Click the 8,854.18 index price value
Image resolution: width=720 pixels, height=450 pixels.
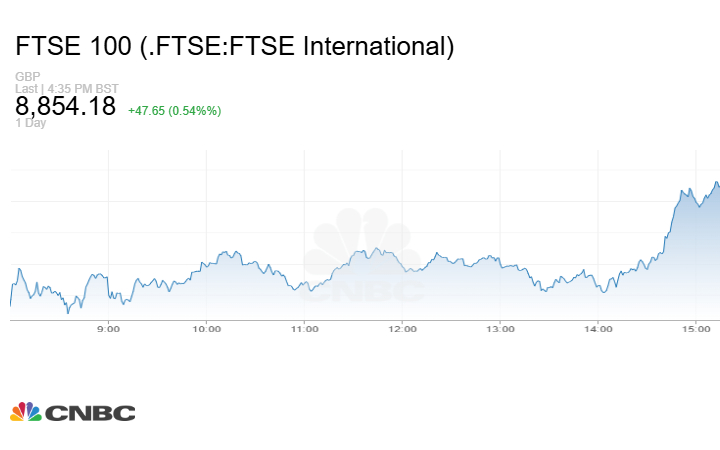[x=66, y=106]
